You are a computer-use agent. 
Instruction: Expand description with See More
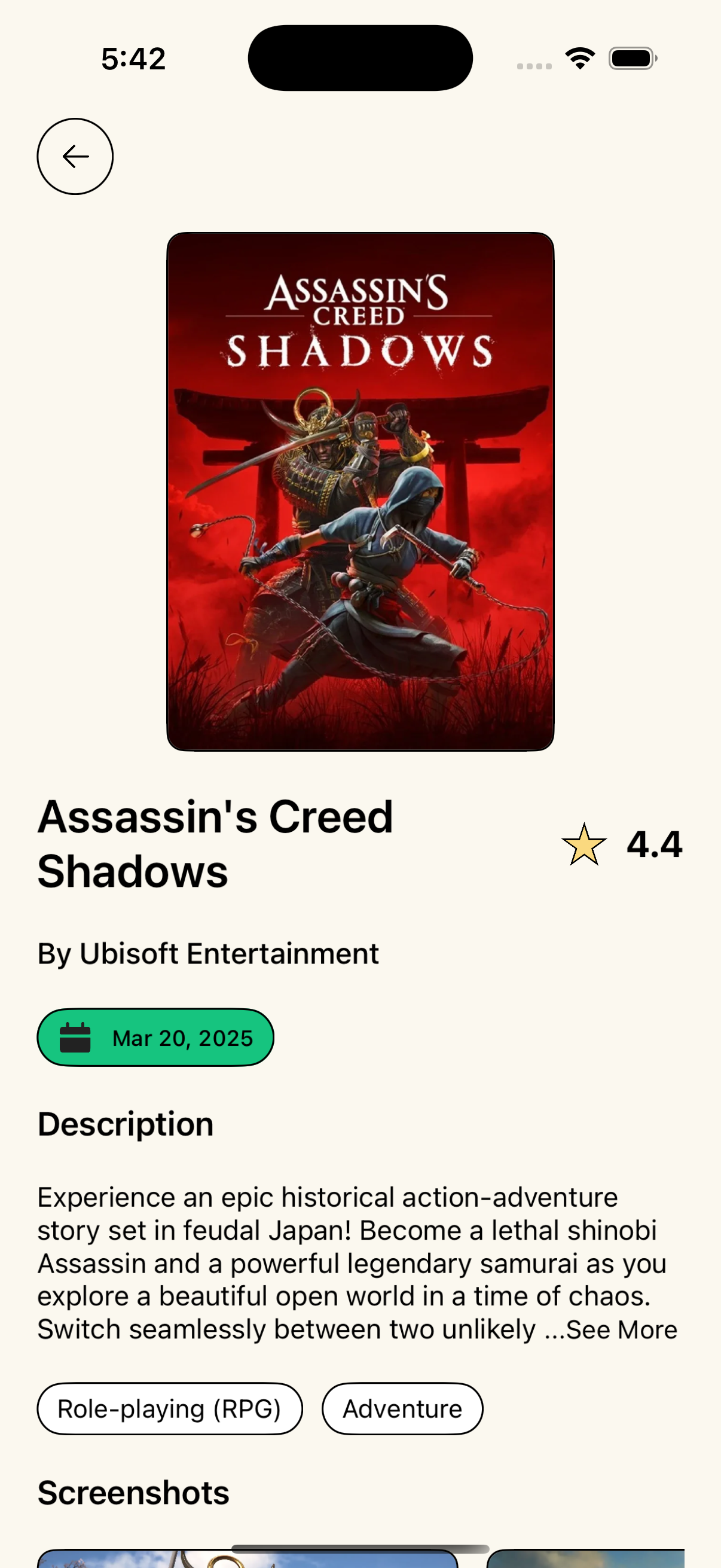click(x=621, y=1330)
